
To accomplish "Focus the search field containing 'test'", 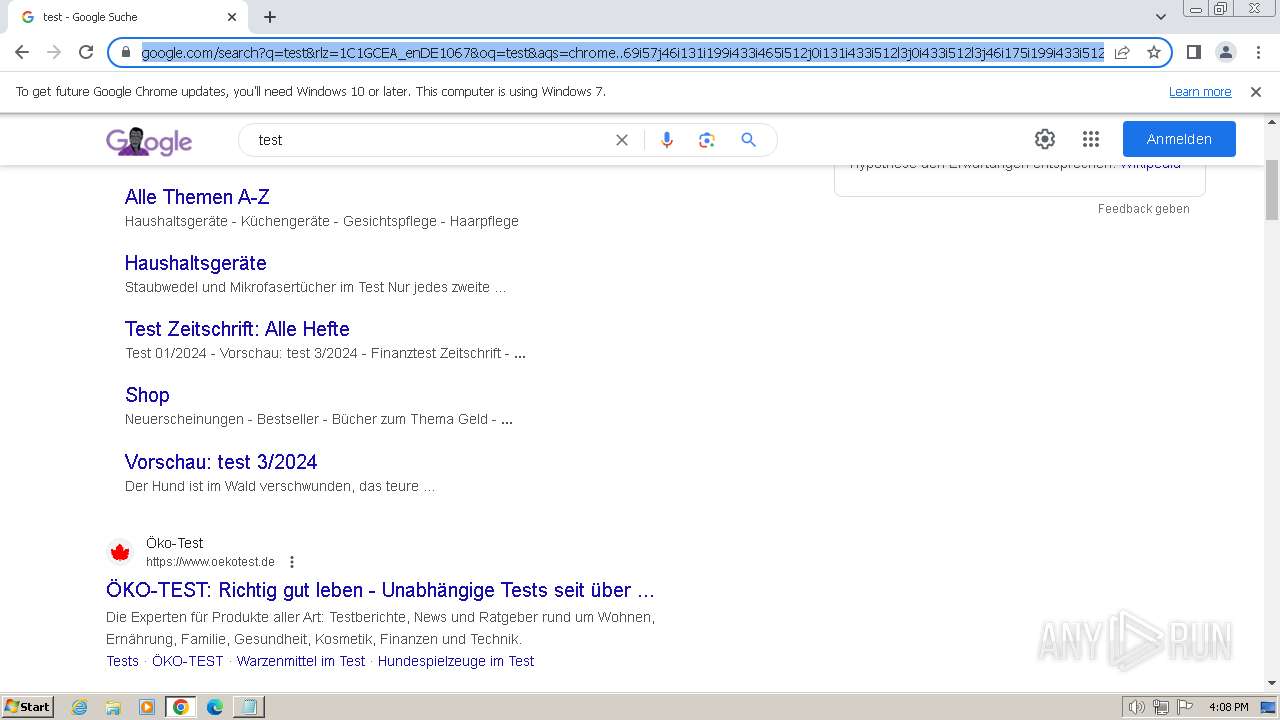I will click(430, 140).
